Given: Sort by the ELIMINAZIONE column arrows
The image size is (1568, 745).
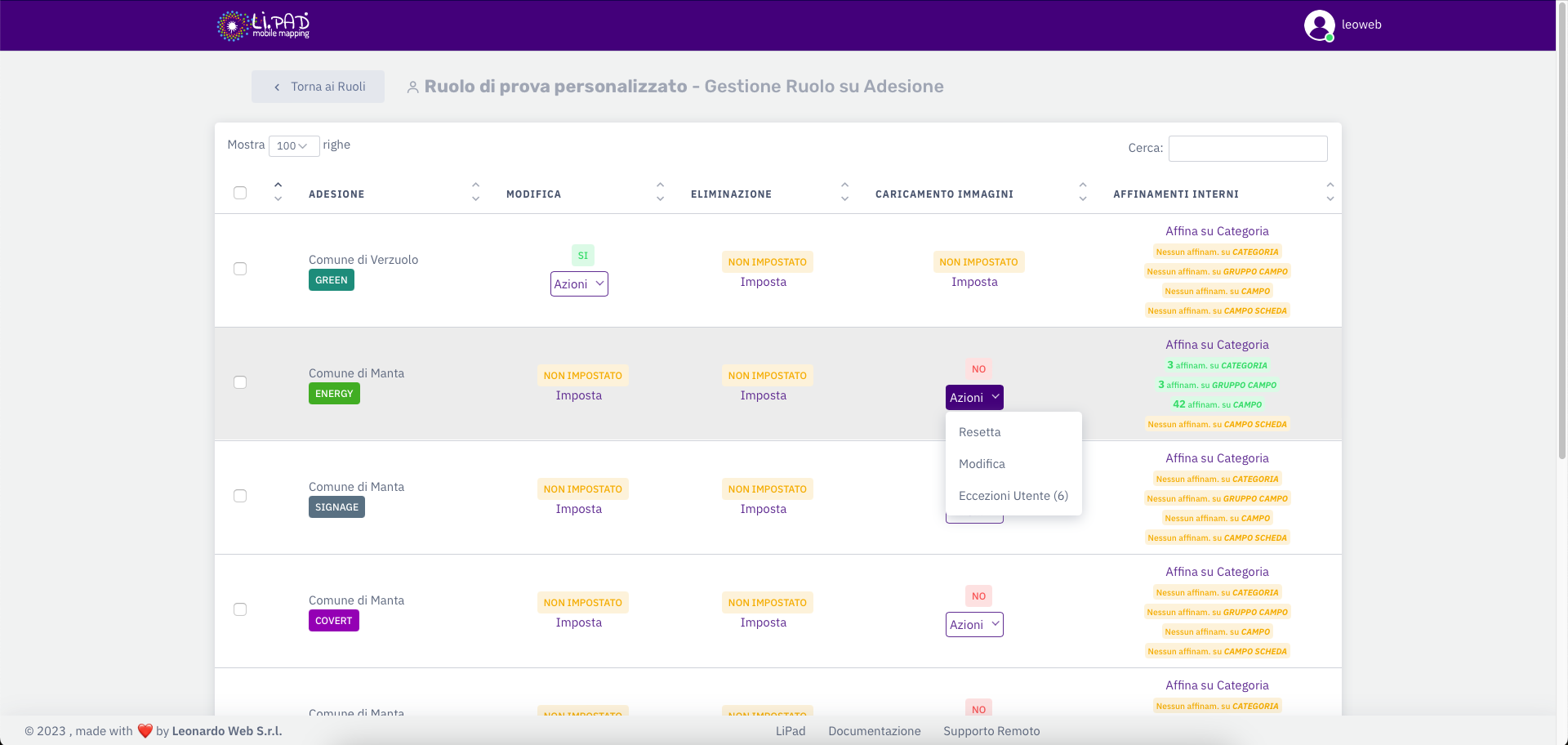Looking at the screenshot, I should click(x=844, y=192).
